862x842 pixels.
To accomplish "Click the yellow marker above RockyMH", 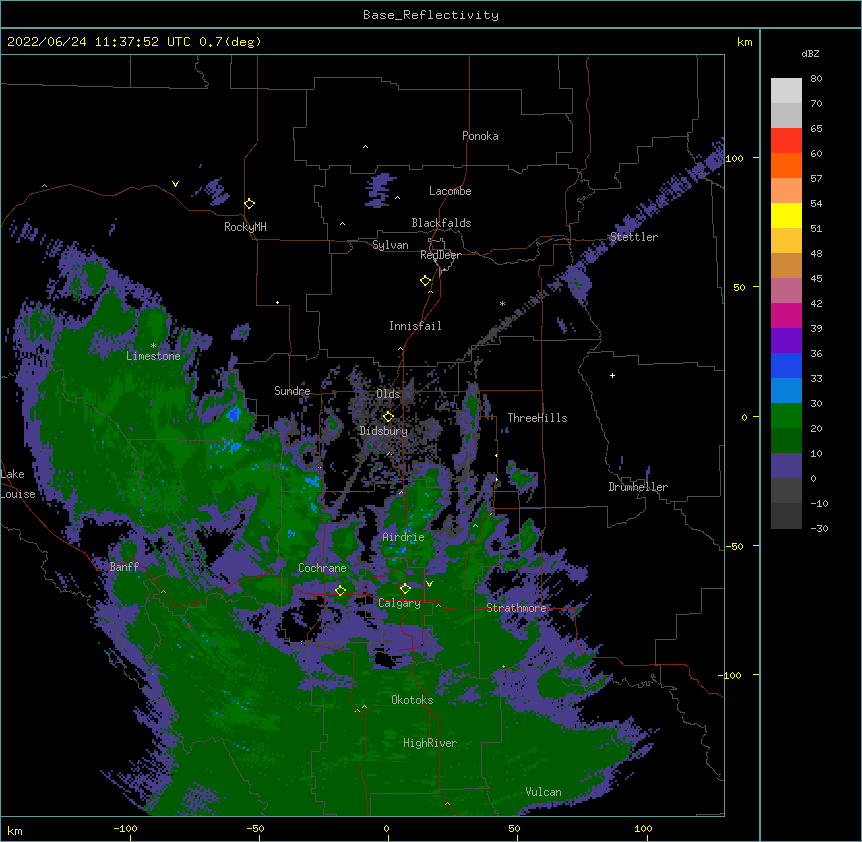I will tap(250, 204).
